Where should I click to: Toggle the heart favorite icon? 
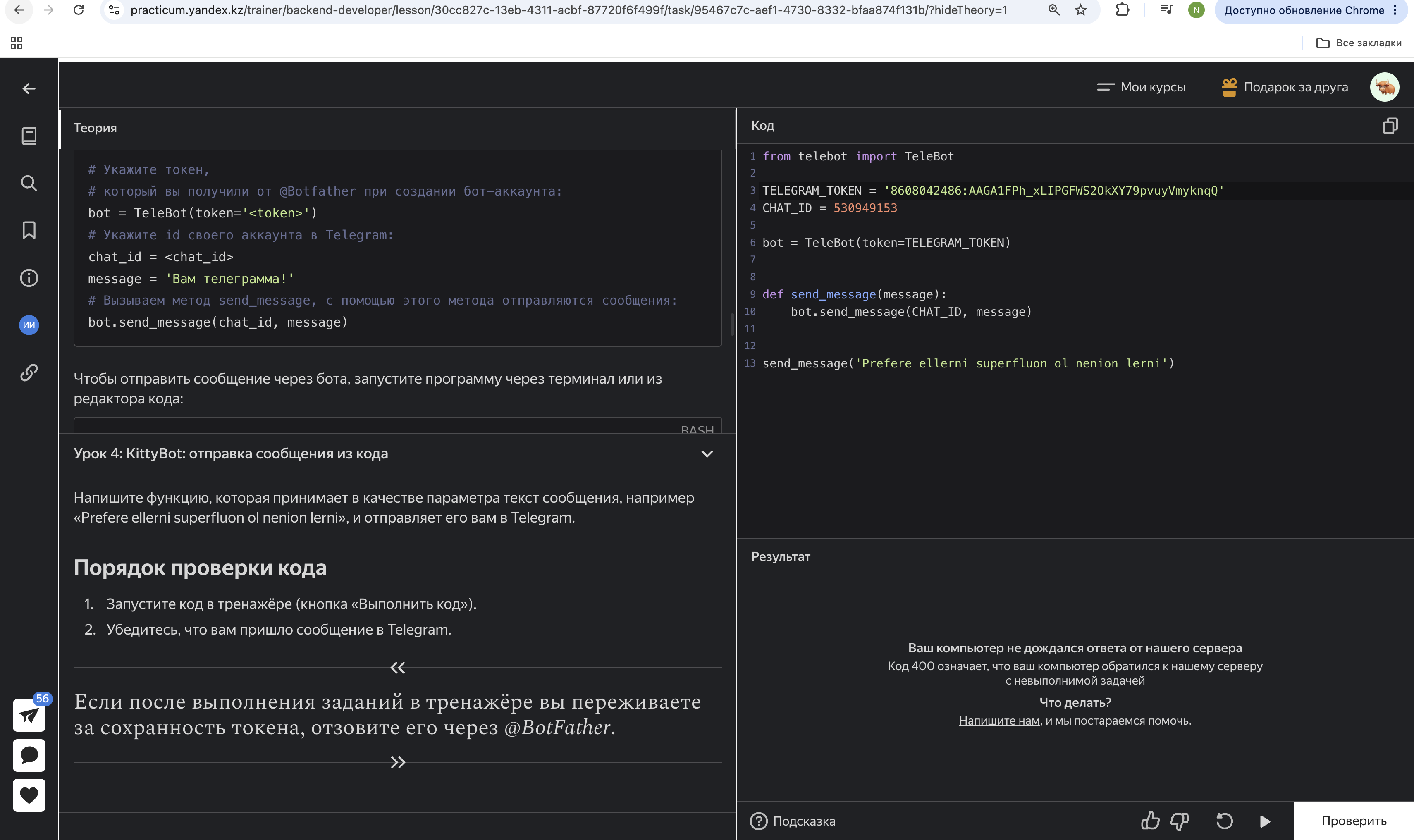[29, 795]
